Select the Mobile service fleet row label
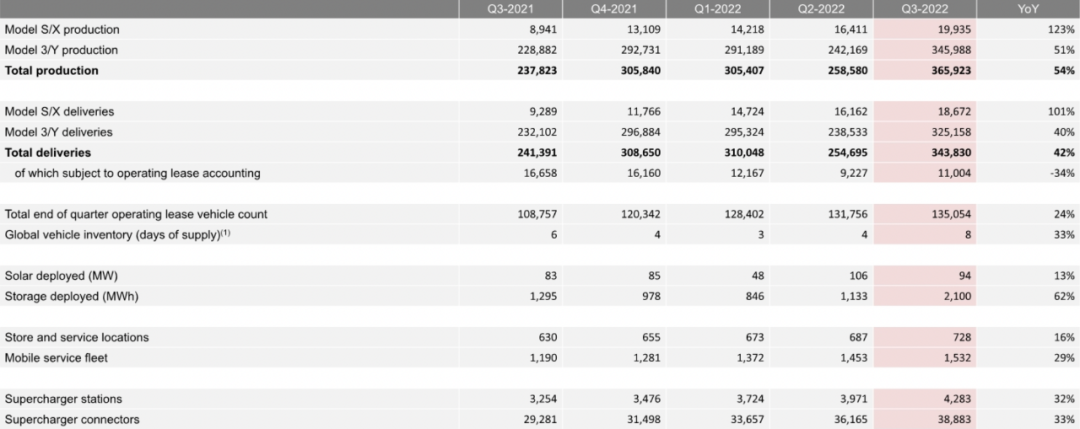 coord(57,357)
